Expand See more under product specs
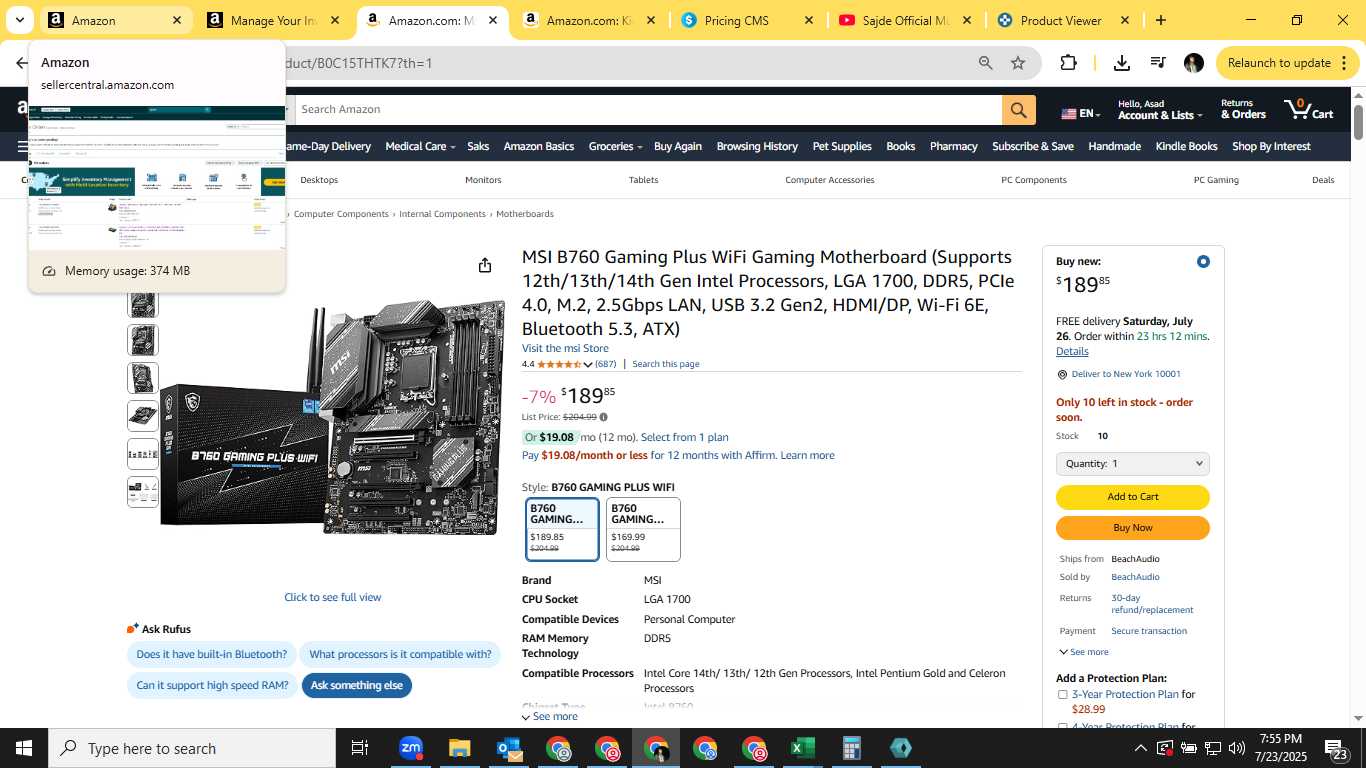This screenshot has width=1366, height=768. pyautogui.click(x=550, y=716)
